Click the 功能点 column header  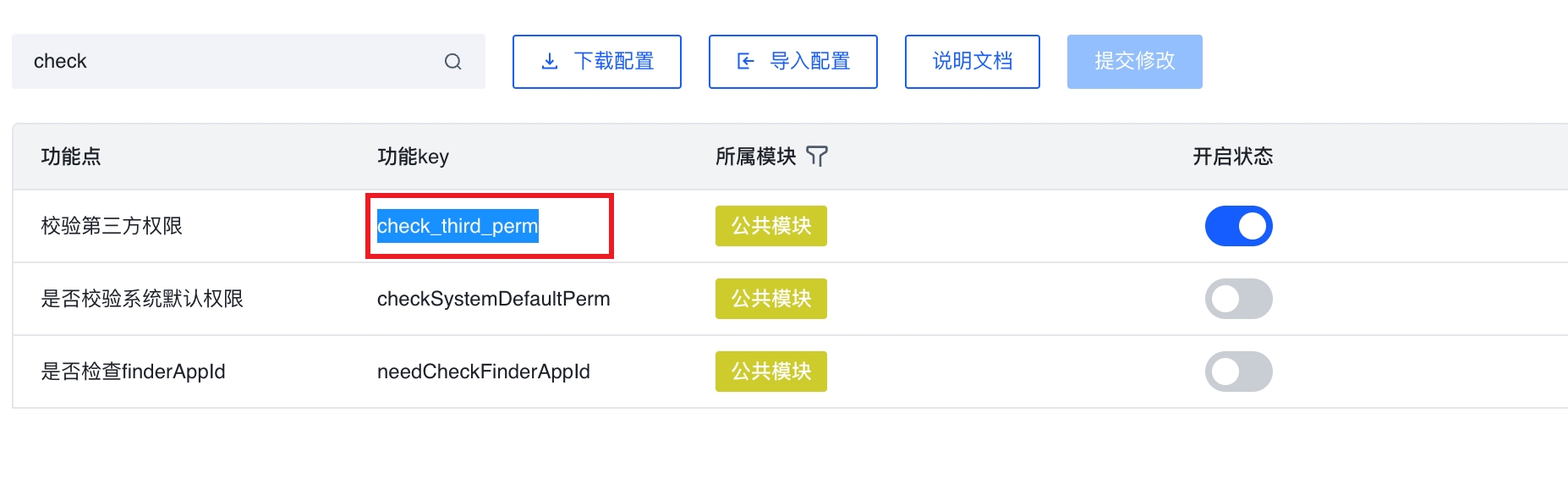tap(71, 157)
